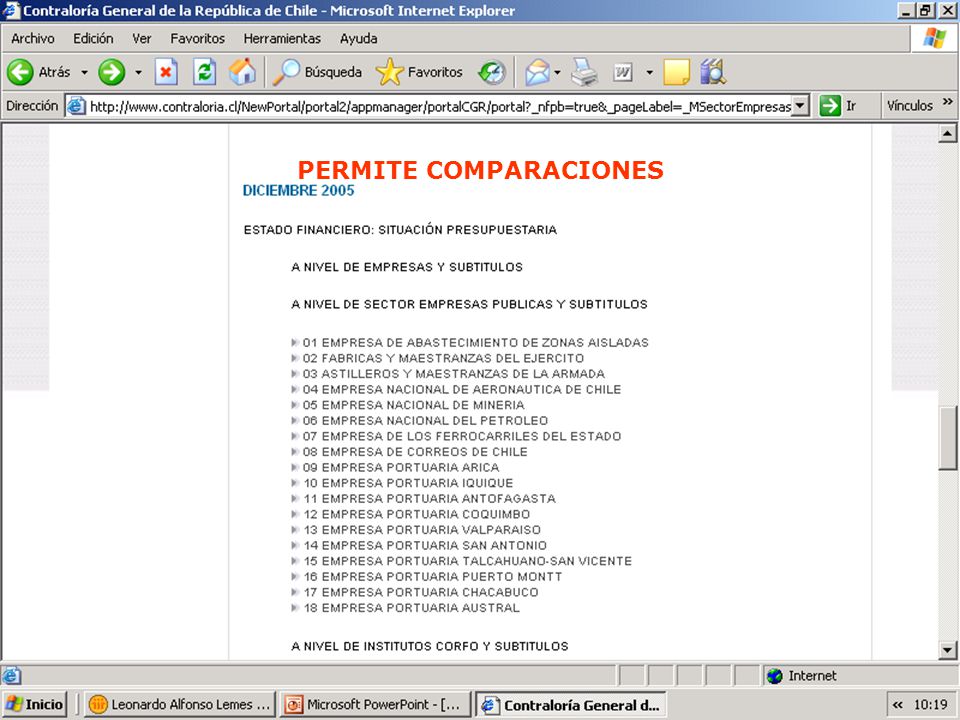Open the Ver menu

(141, 39)
